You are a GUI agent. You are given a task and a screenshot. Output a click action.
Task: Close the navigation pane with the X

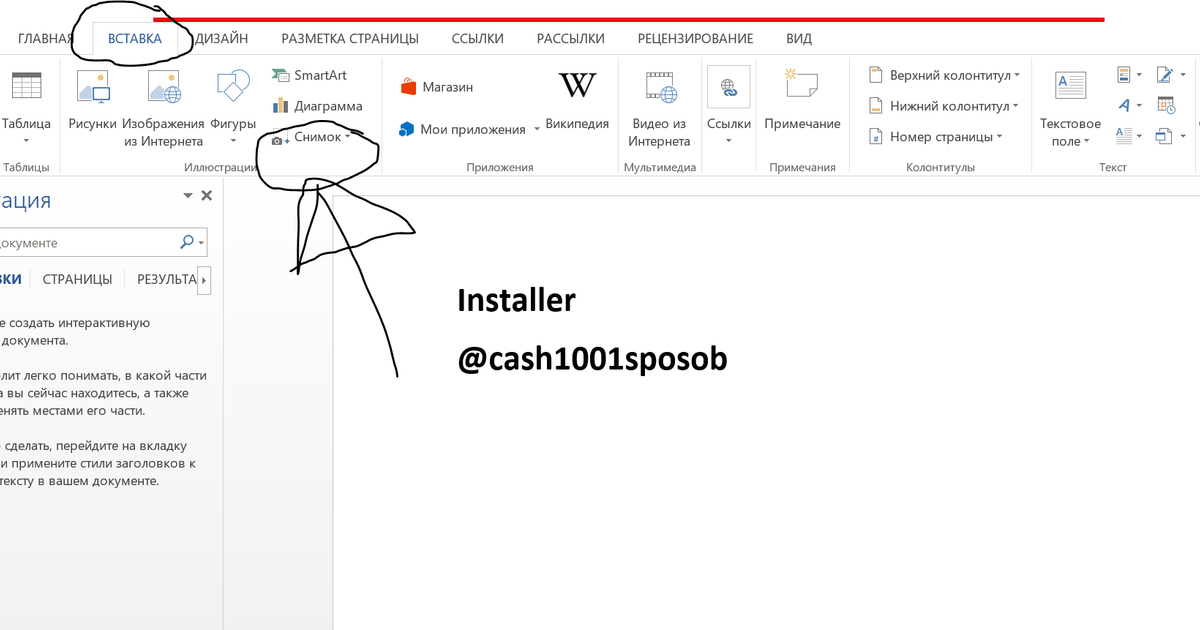pos(207,196)
